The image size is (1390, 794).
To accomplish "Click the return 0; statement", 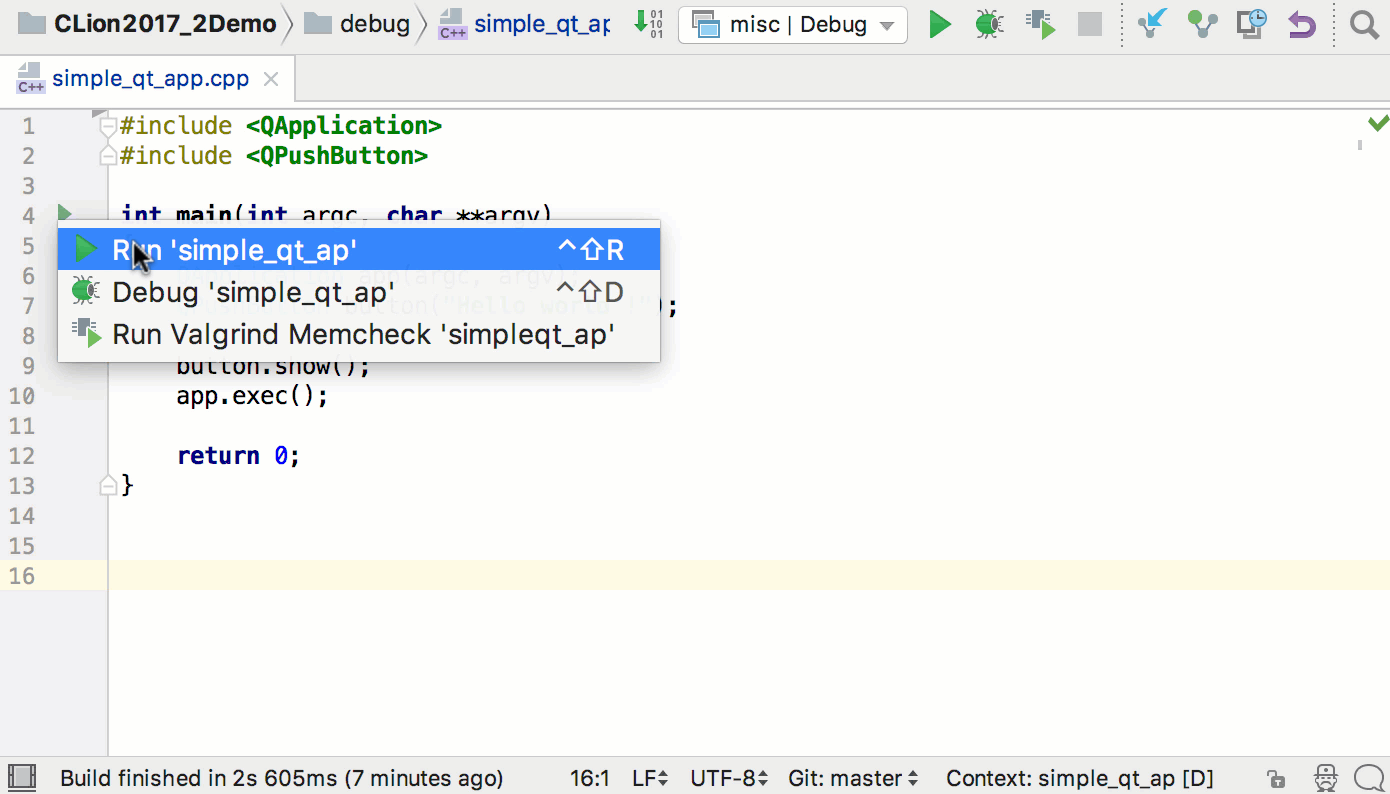I will coord(238,456).
